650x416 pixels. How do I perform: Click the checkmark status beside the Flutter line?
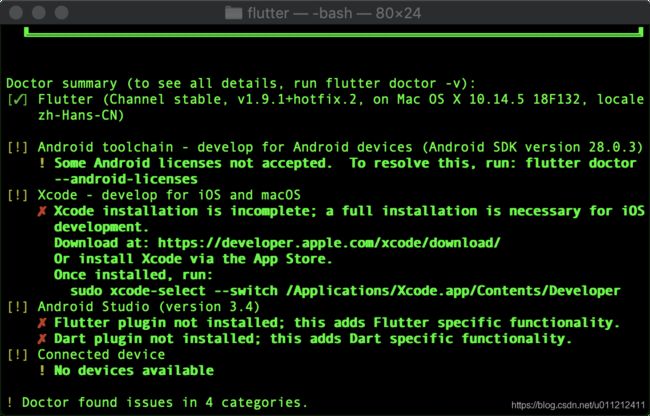[17, 100]
